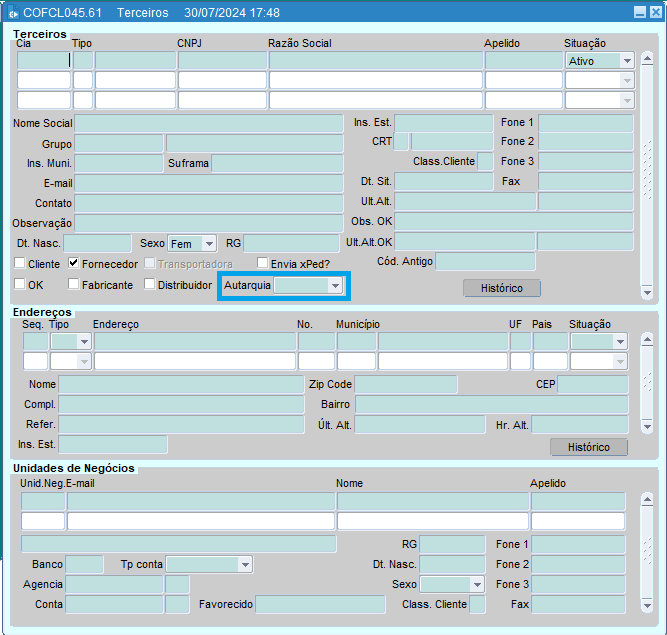Viewport: 667px width, 635px height.
Task: Click the Unidades de Negócios scrollbar down arrow
Action: pos(646,606)
